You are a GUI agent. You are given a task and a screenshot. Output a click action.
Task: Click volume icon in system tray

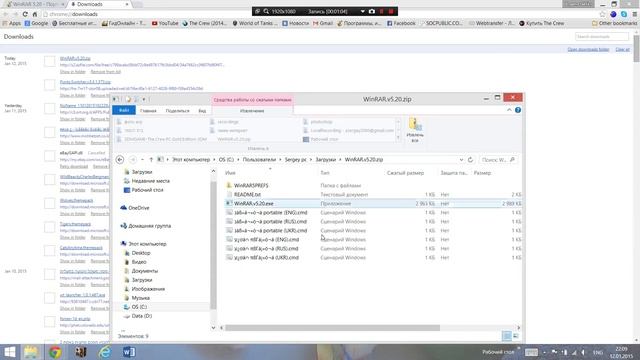(x=584, y=352)
